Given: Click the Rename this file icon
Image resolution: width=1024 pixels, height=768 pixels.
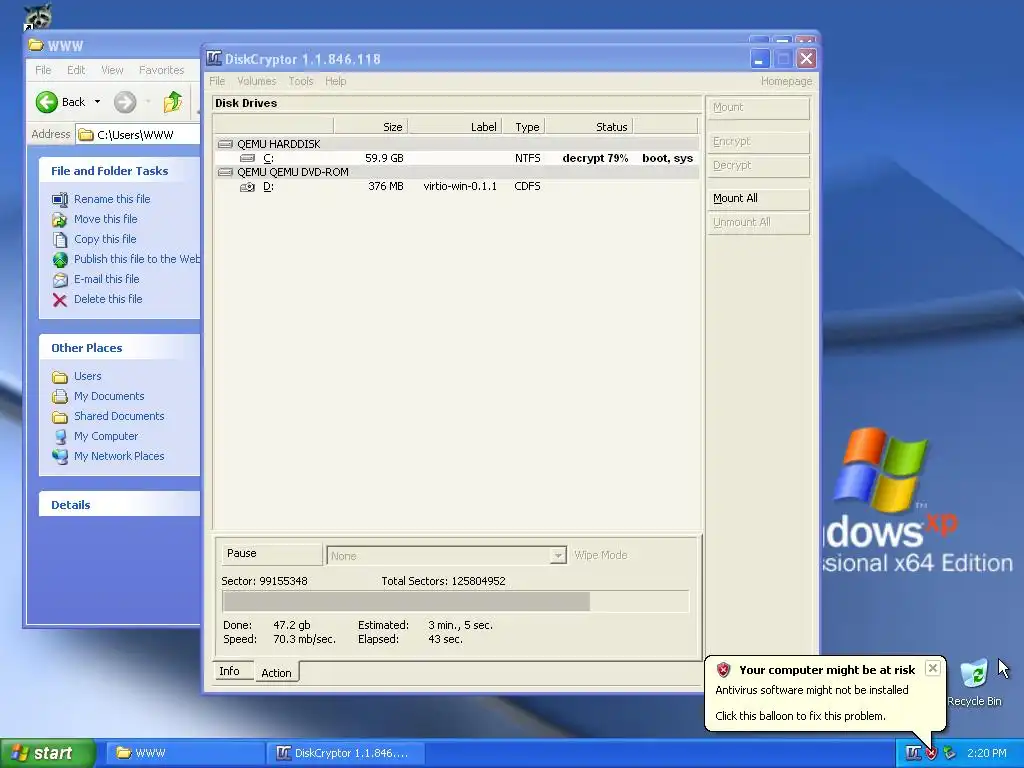Looking at the screenshot, I should point(60,199).
